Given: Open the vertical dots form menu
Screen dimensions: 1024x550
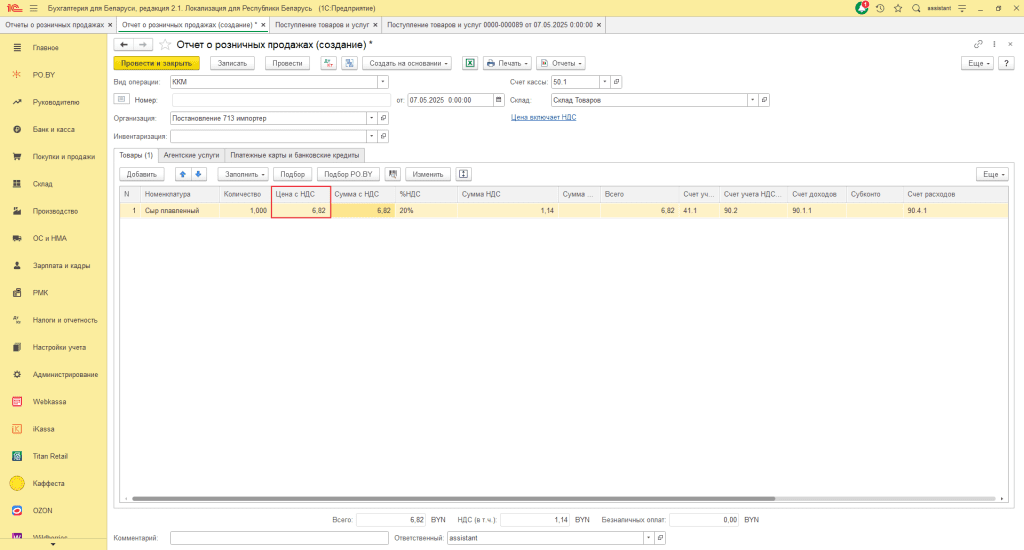Looking at the screenshot, I should (x=994, y=44).
